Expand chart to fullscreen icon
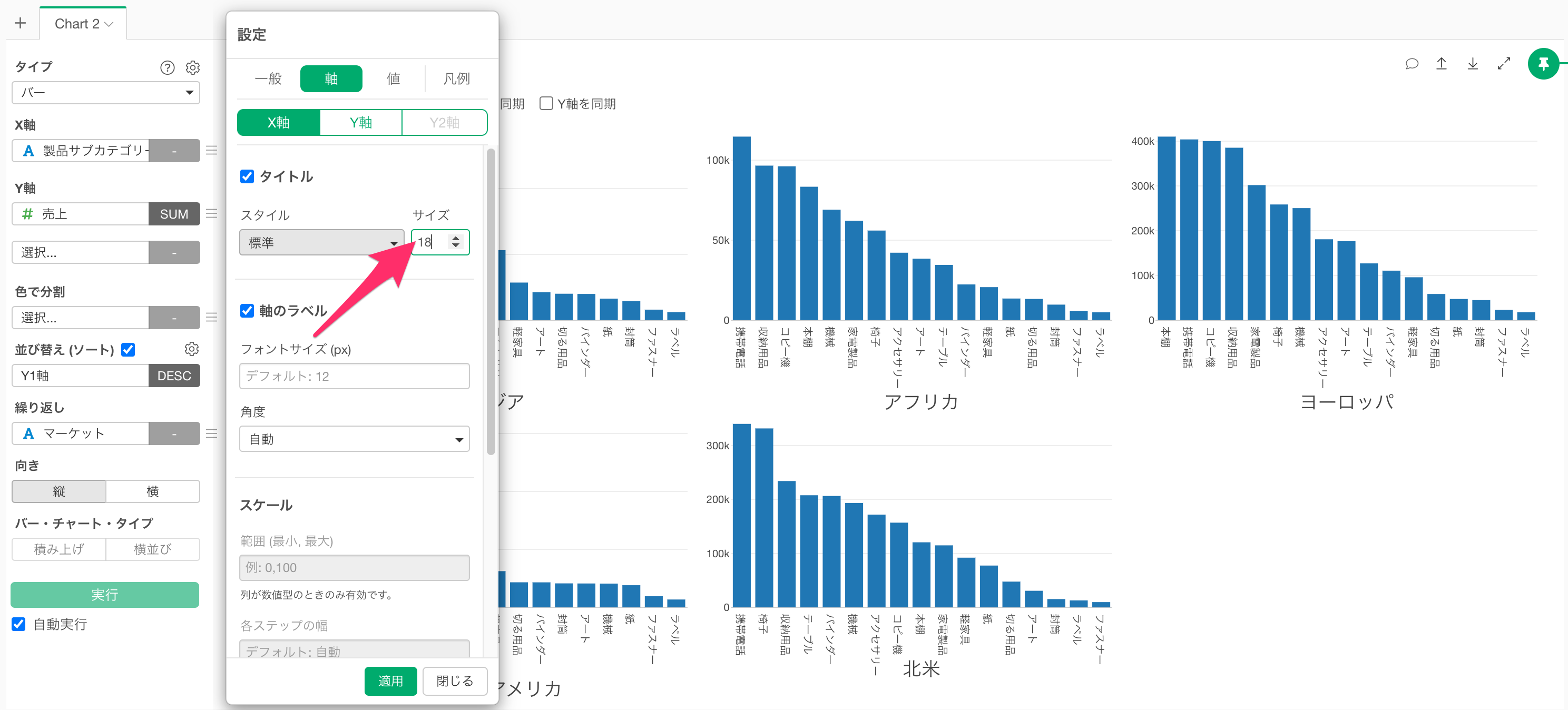The height and width of the screenshot is (710, 1568). point(1504,64)
